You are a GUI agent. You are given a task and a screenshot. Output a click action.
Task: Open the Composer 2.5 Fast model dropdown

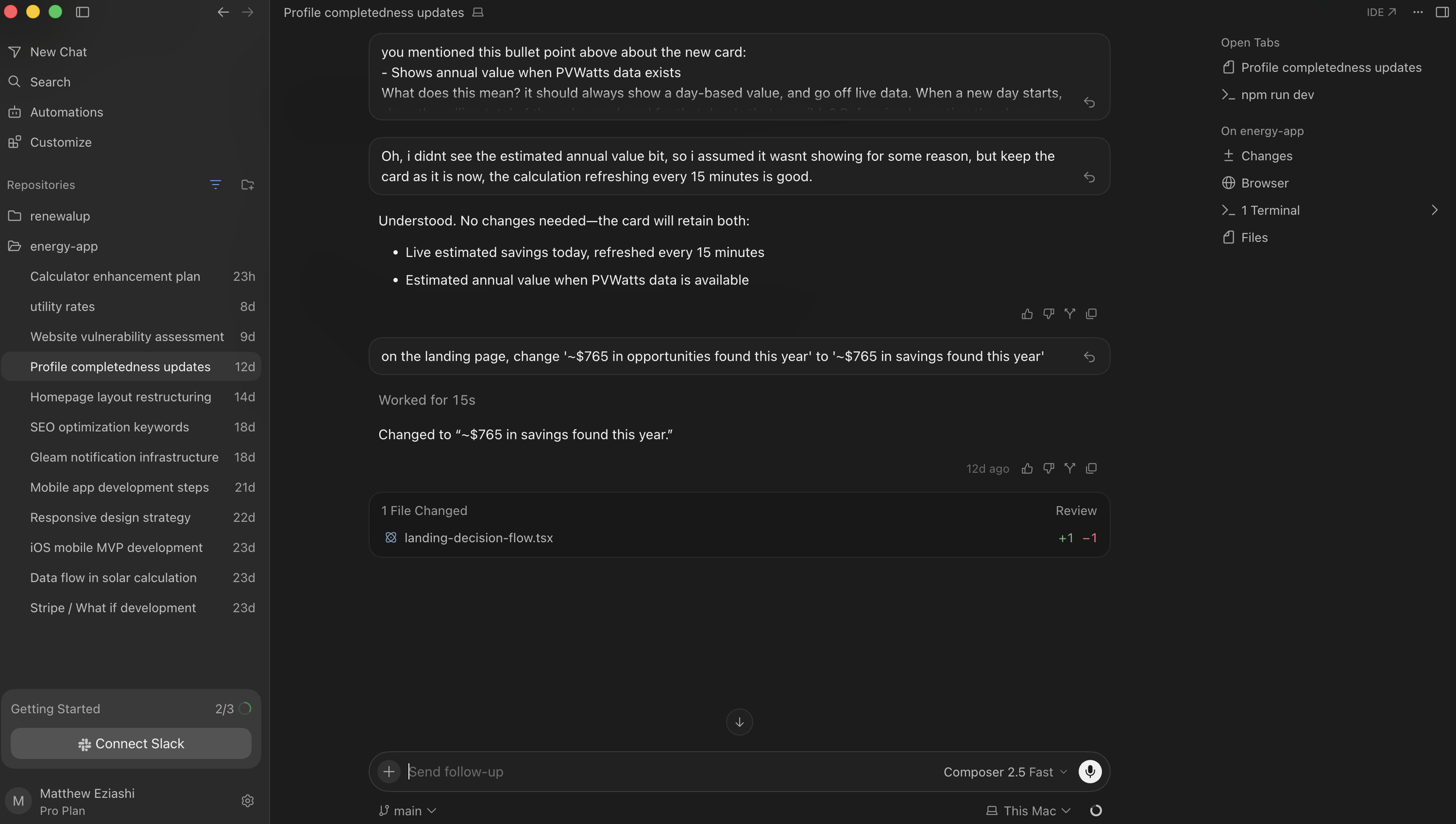tap(1005, 772)
